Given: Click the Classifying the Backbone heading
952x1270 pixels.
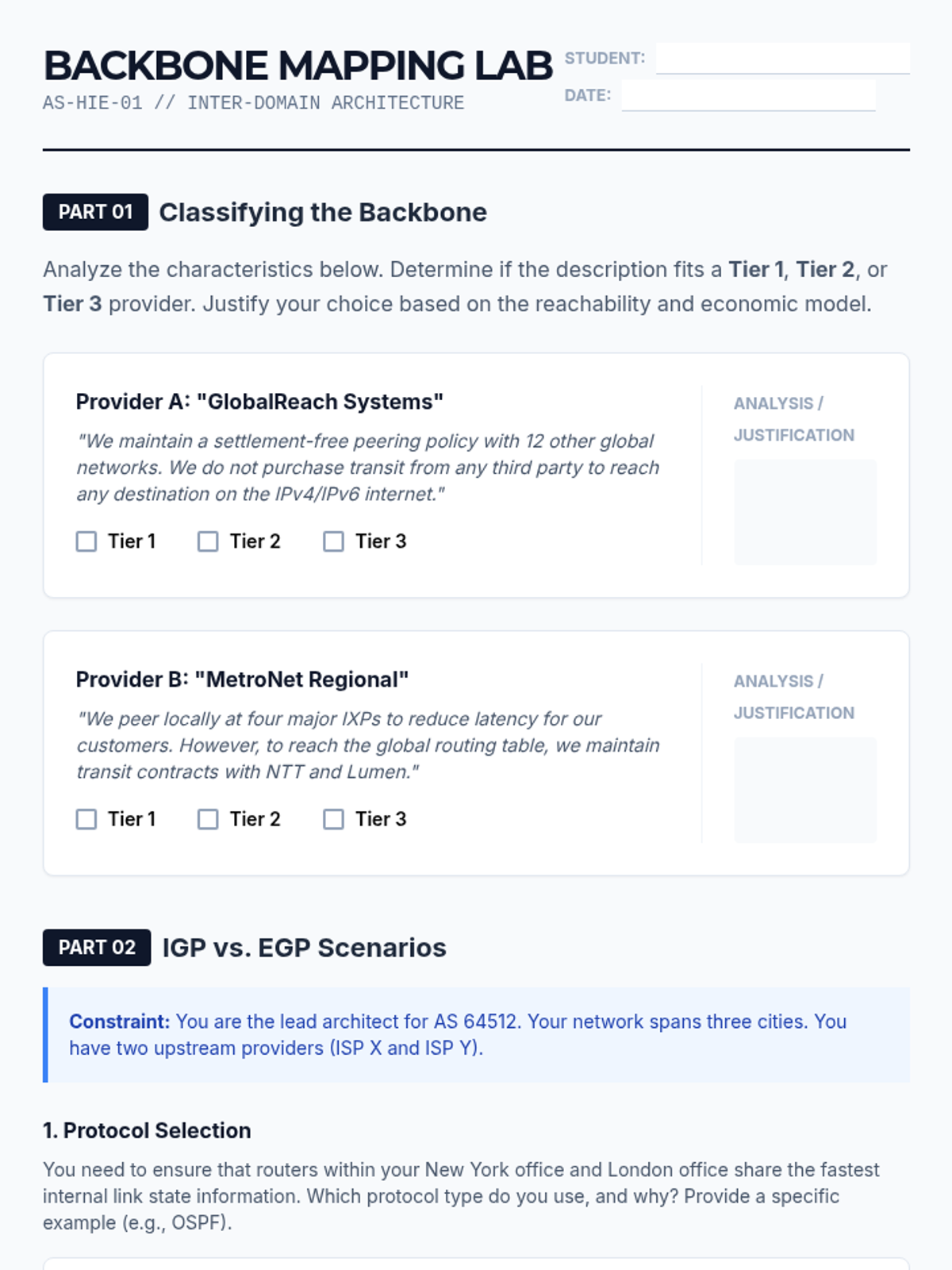Looking at the screenshot, I should [x=323, y=212].
